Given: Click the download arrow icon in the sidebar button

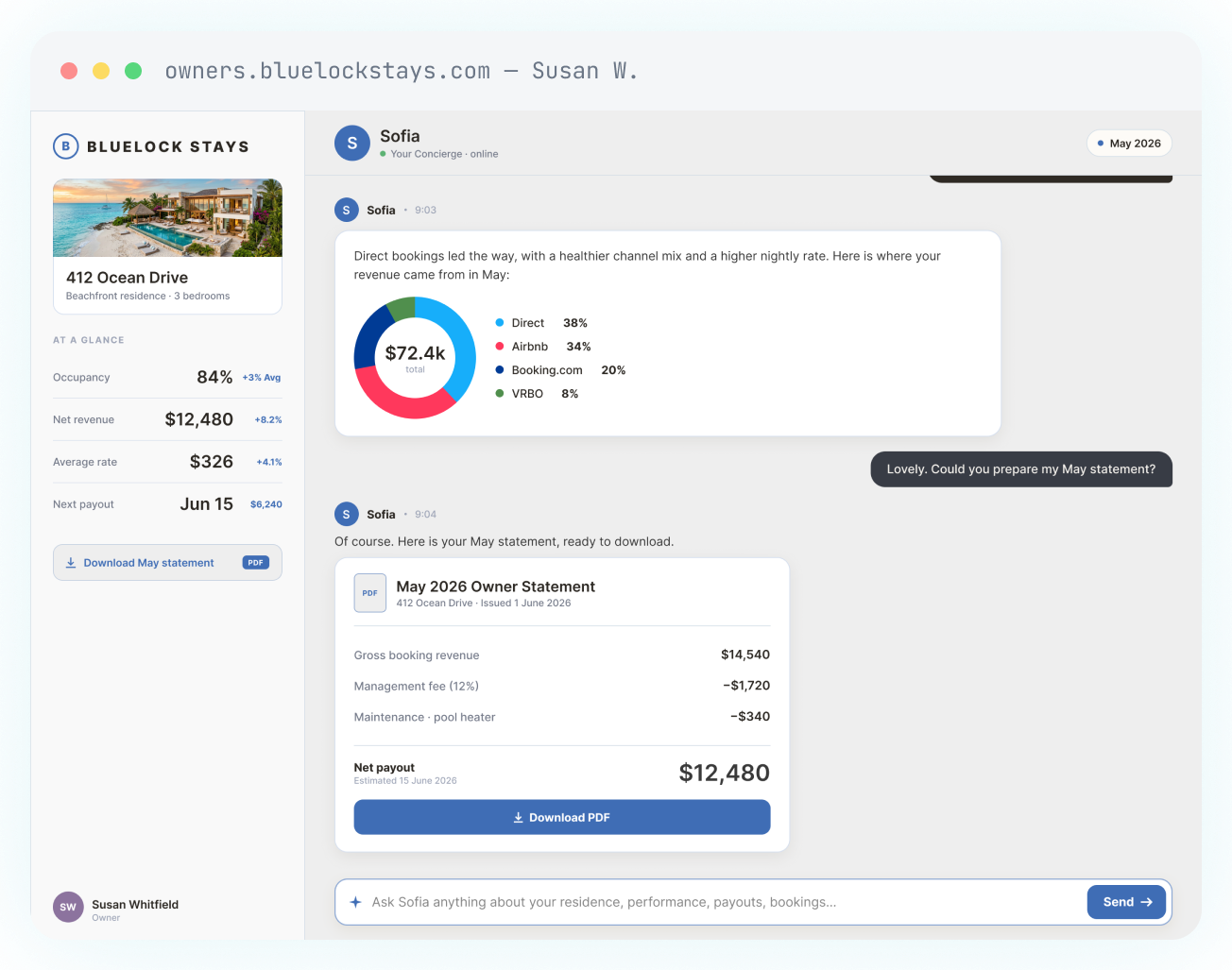Looking at the screenshot, I should click(x=71, y=563).
